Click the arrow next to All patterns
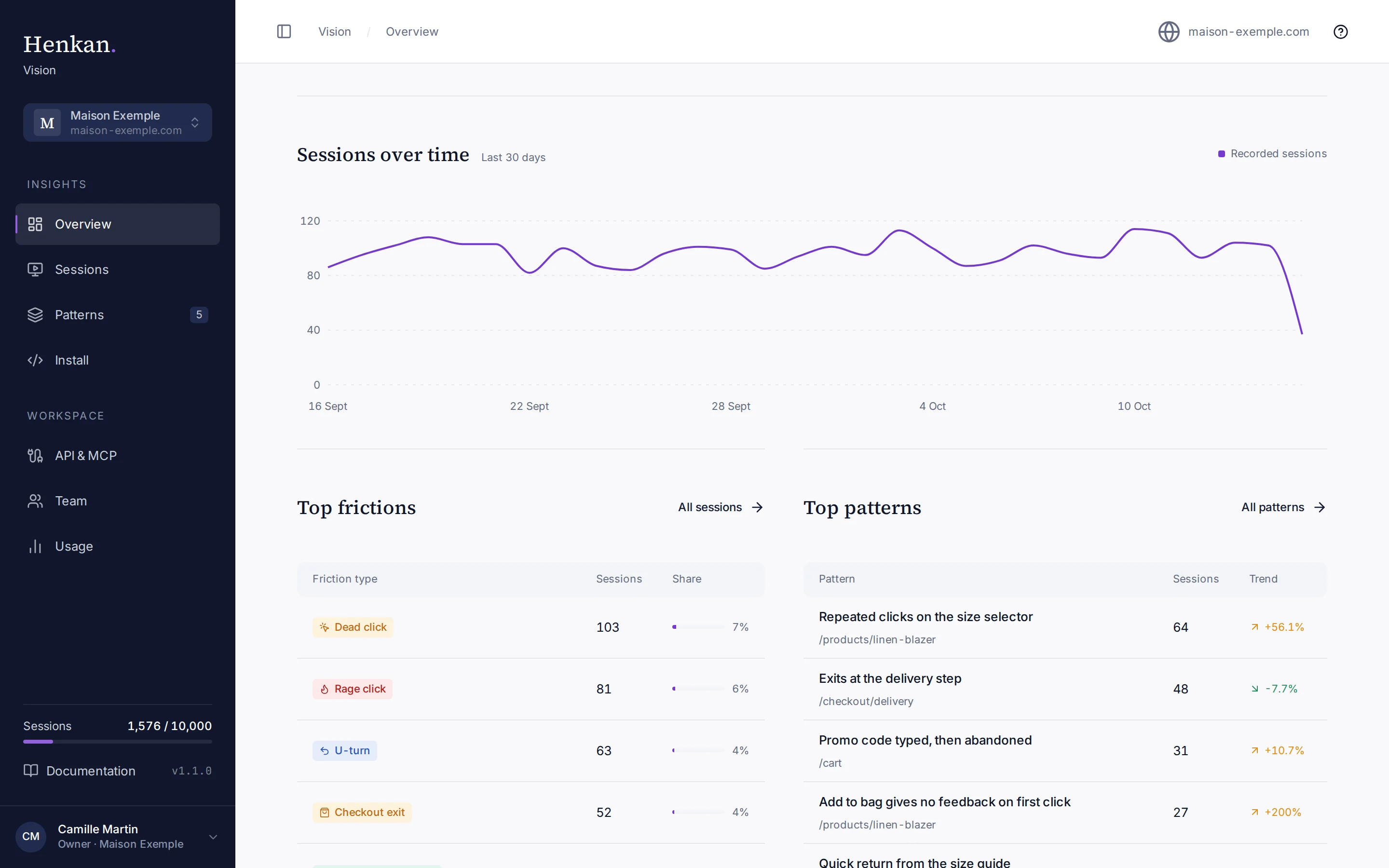 coord(1320,507)
